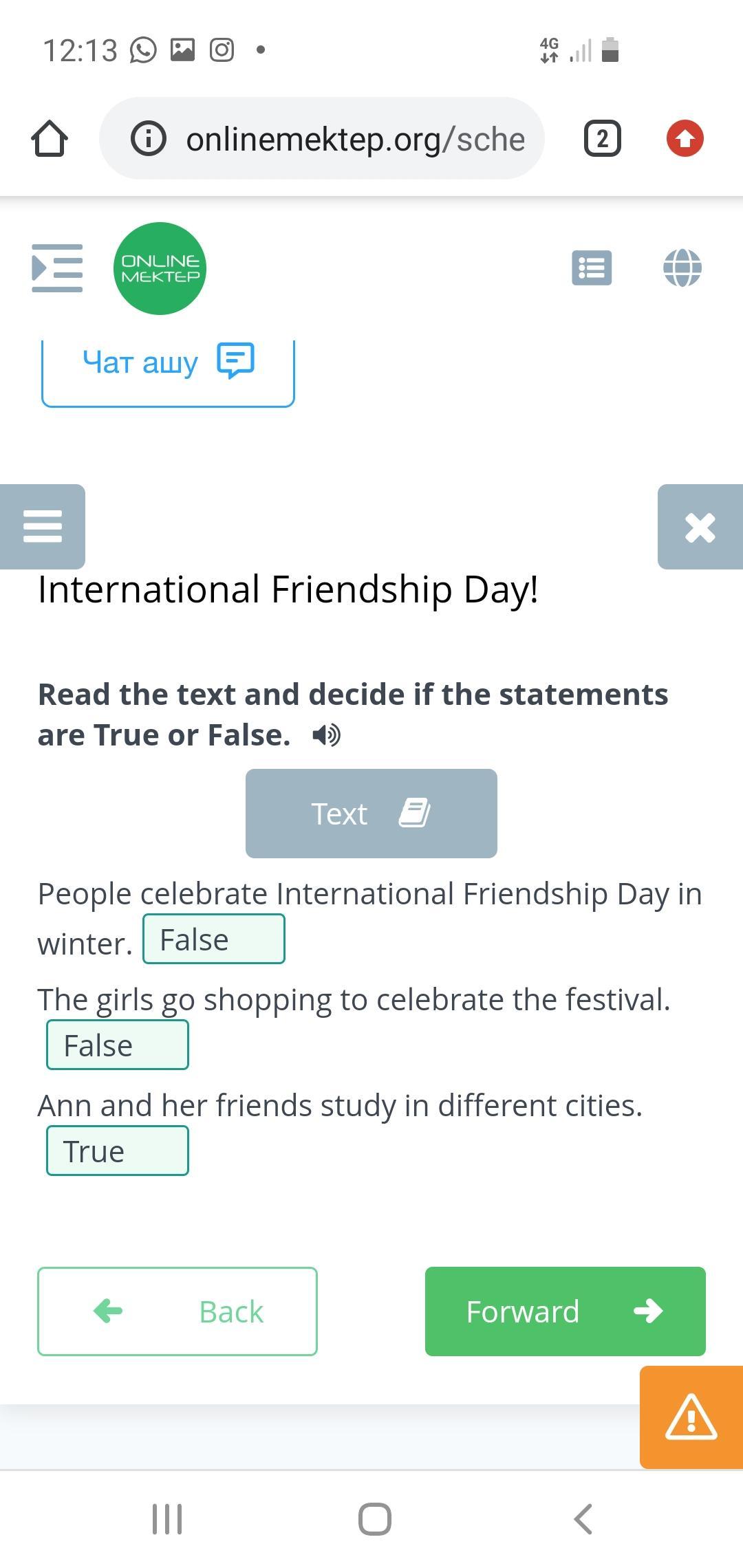
Task: Open the site info icon in address bar
Action: tap(148, 139)
